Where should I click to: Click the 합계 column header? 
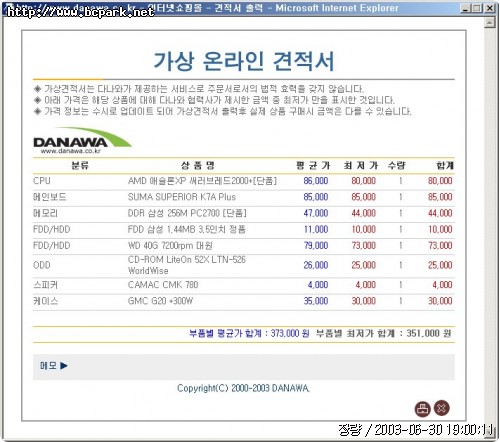point(445,165)
